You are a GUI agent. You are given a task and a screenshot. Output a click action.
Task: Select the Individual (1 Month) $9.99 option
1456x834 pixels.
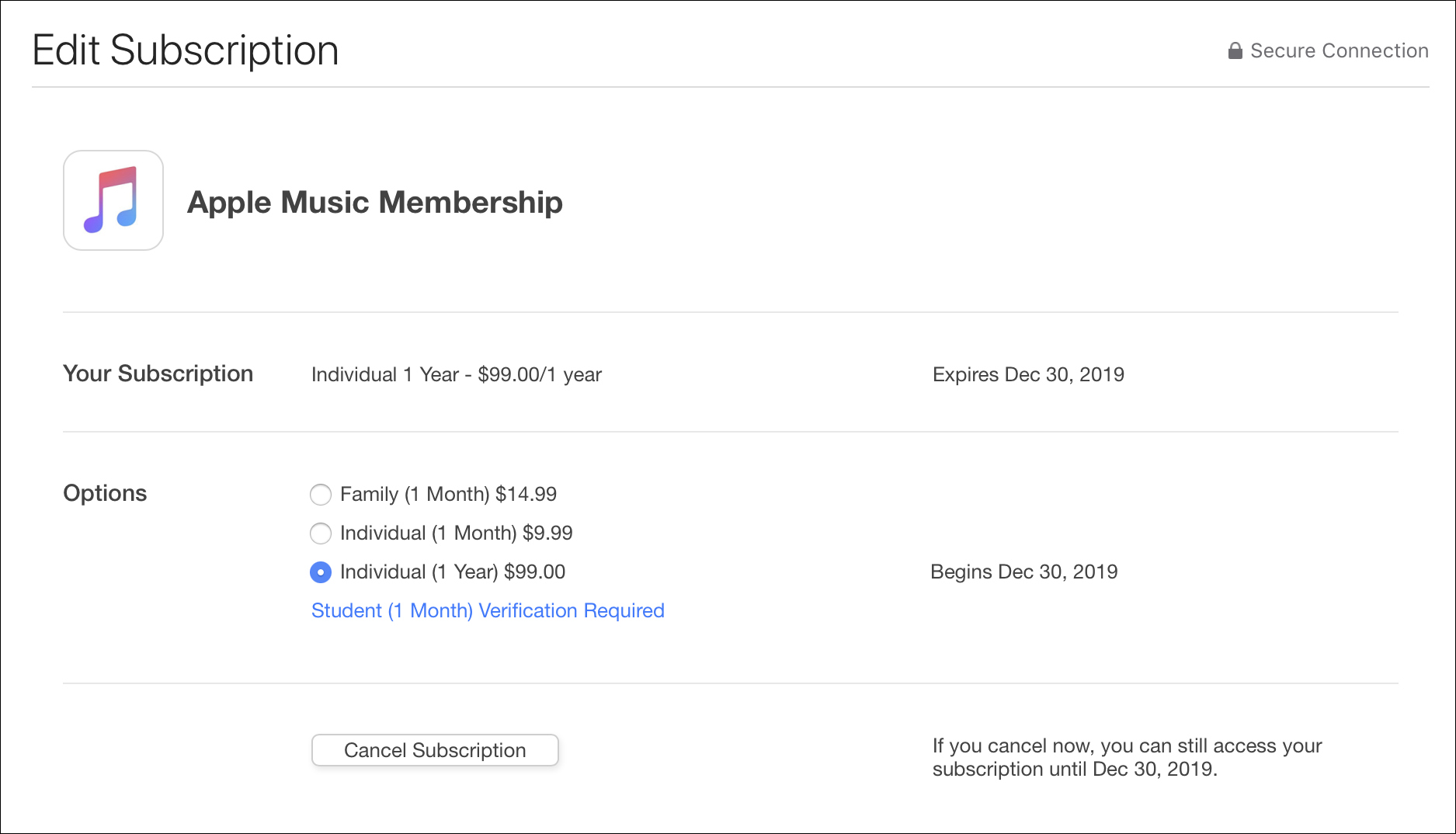click(x=321, y=533)
